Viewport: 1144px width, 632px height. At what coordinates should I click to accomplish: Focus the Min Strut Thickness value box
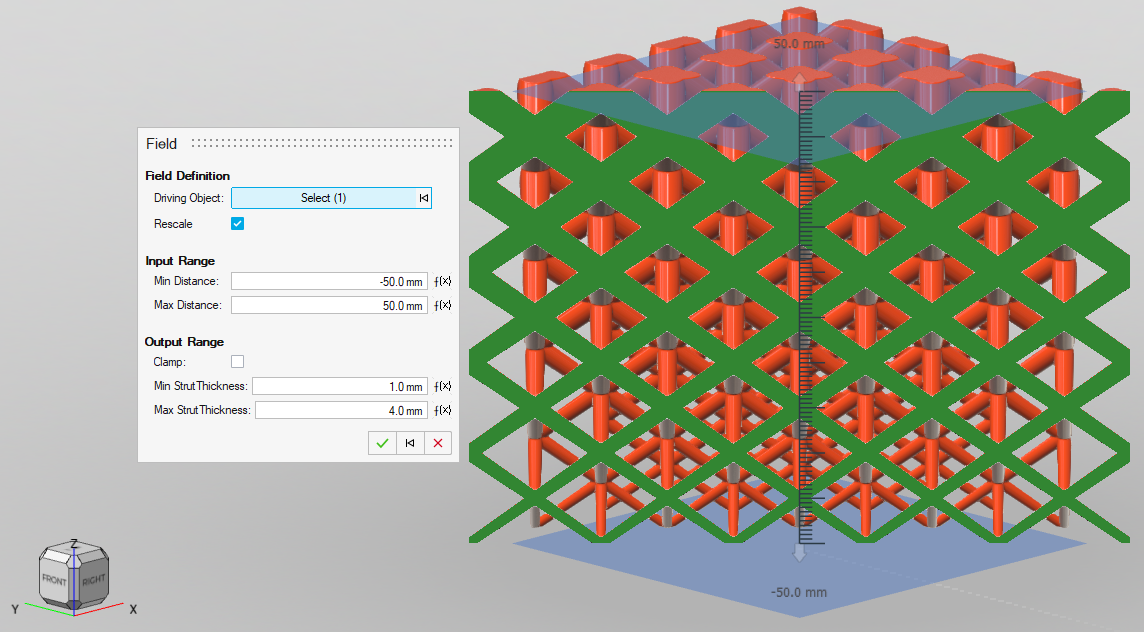point(340,386)
